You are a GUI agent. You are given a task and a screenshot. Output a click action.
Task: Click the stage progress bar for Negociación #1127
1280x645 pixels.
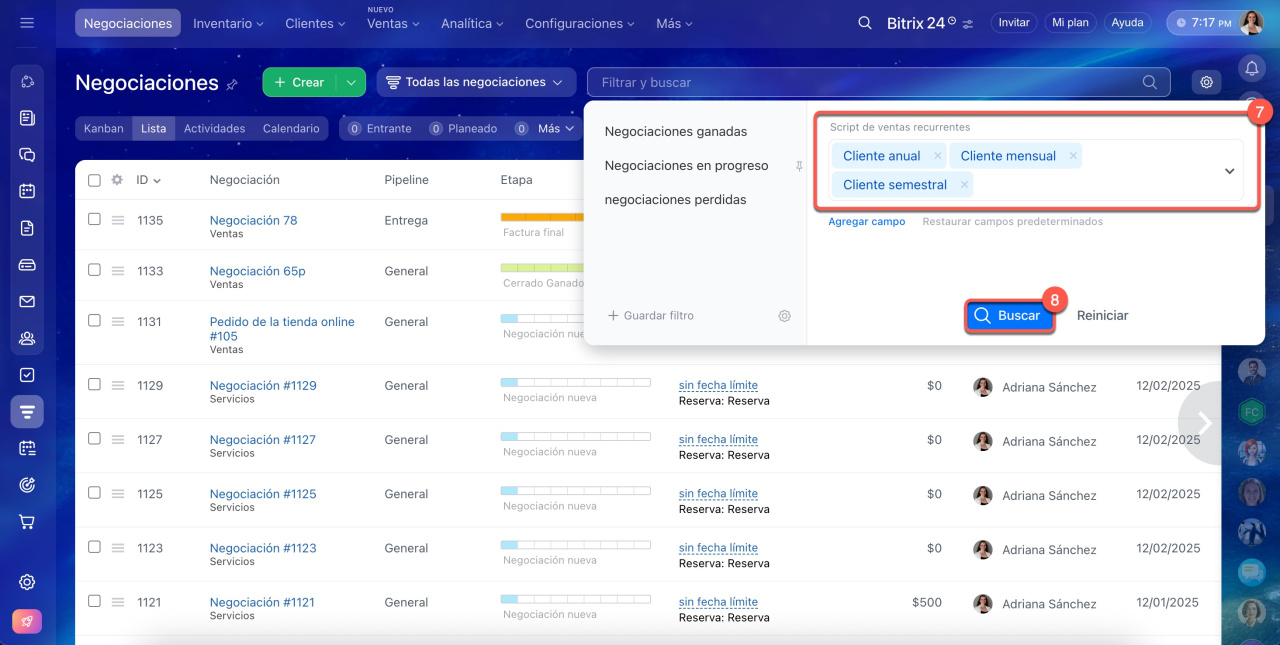575,437
